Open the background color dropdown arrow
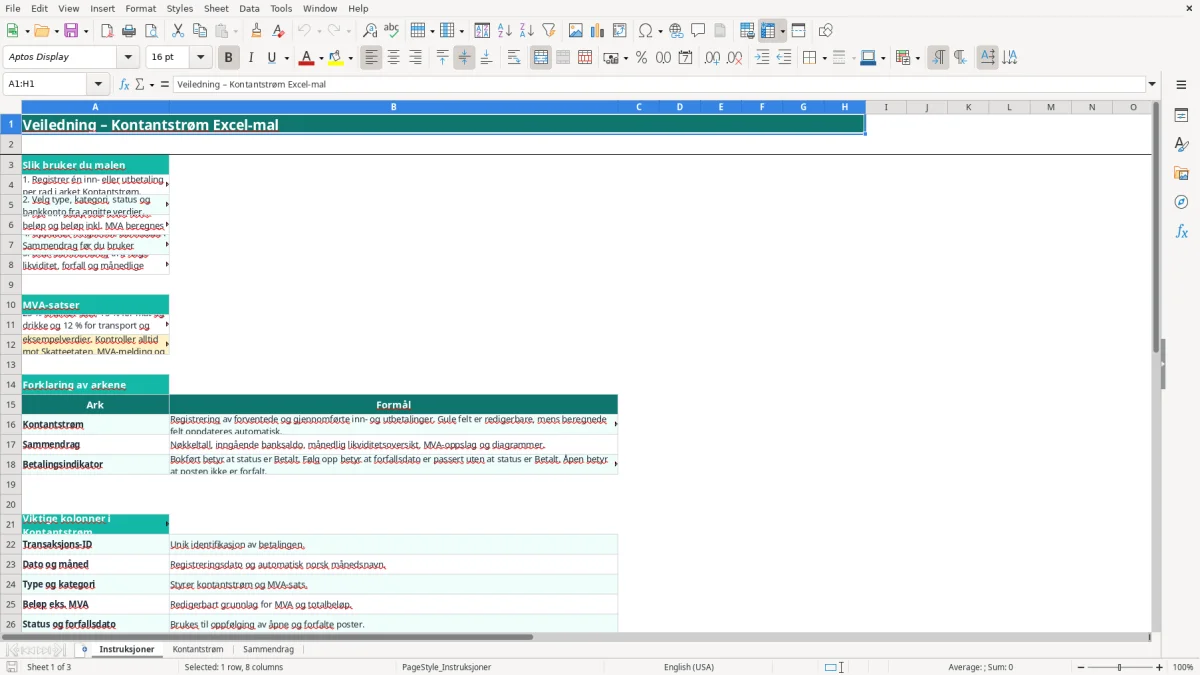The image size is (1200, 675). (350, 59)
